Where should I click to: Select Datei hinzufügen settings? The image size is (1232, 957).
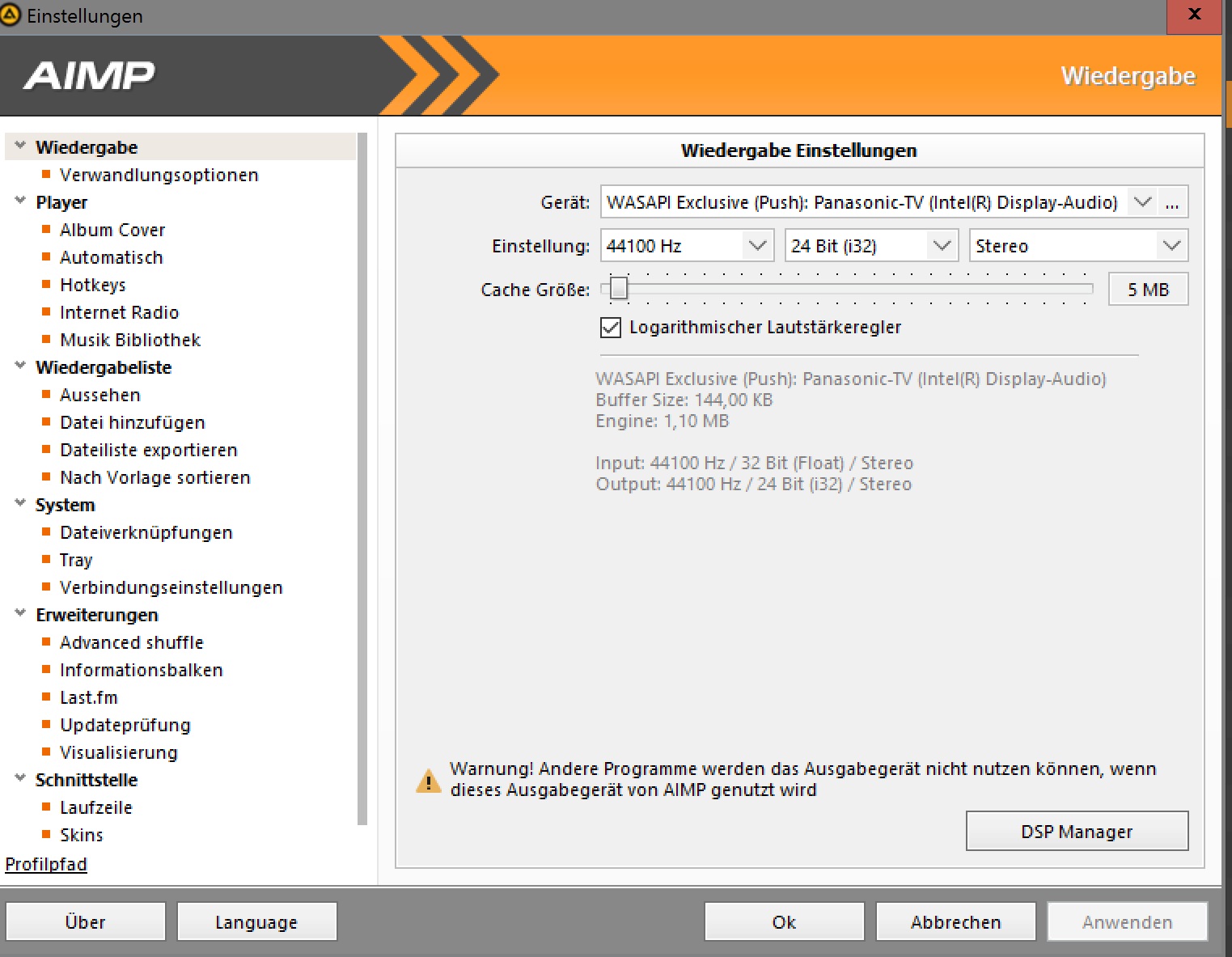point(133,422)
